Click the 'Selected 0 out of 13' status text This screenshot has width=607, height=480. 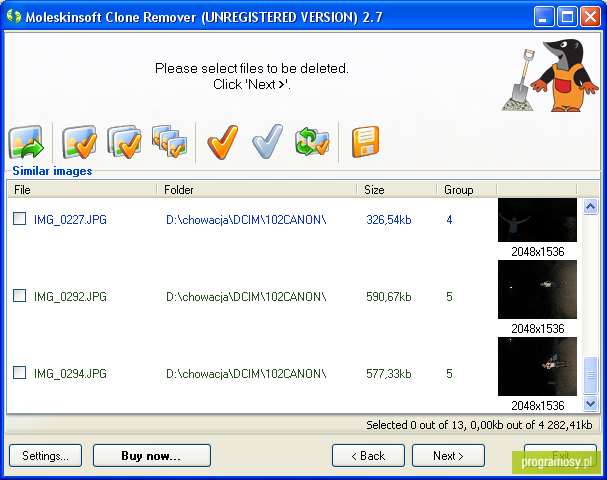pyautogui.click(x=415, y=425)
